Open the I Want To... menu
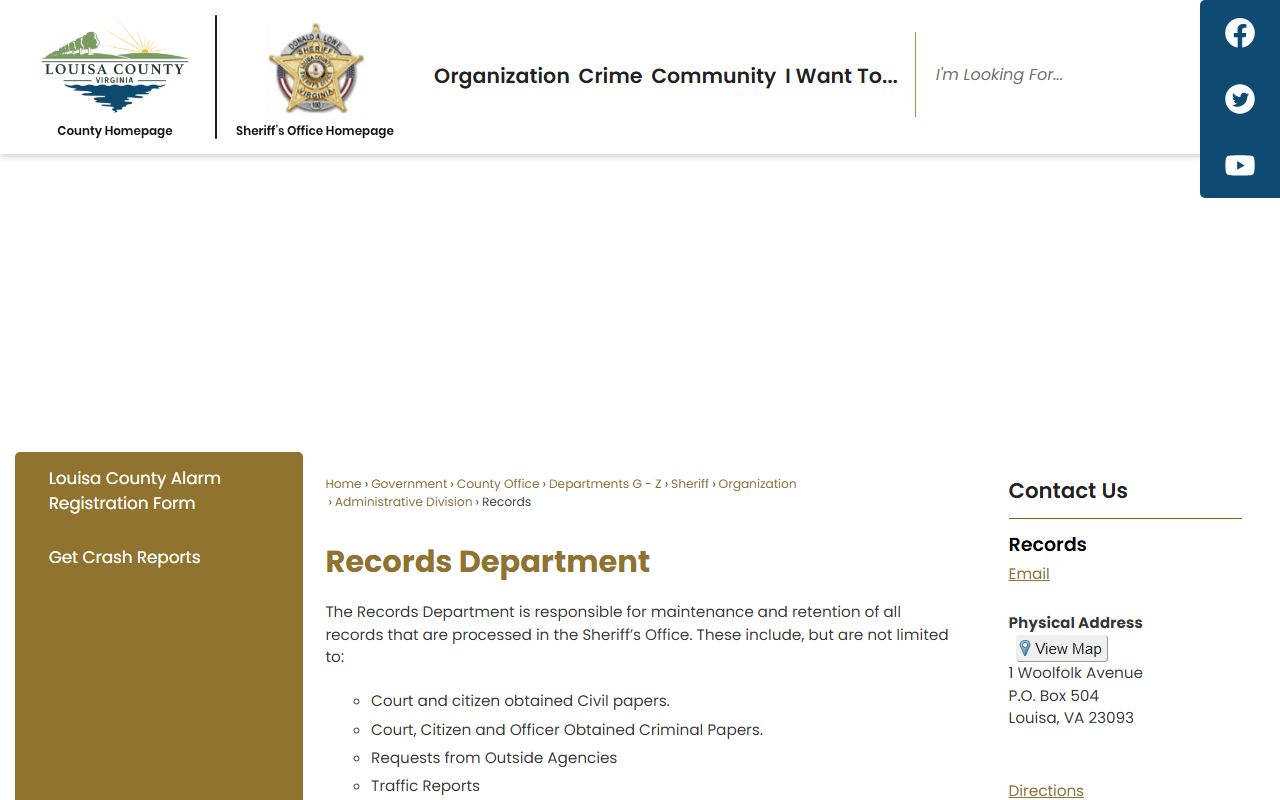1280x800 pixels. (x=841, y=76)
